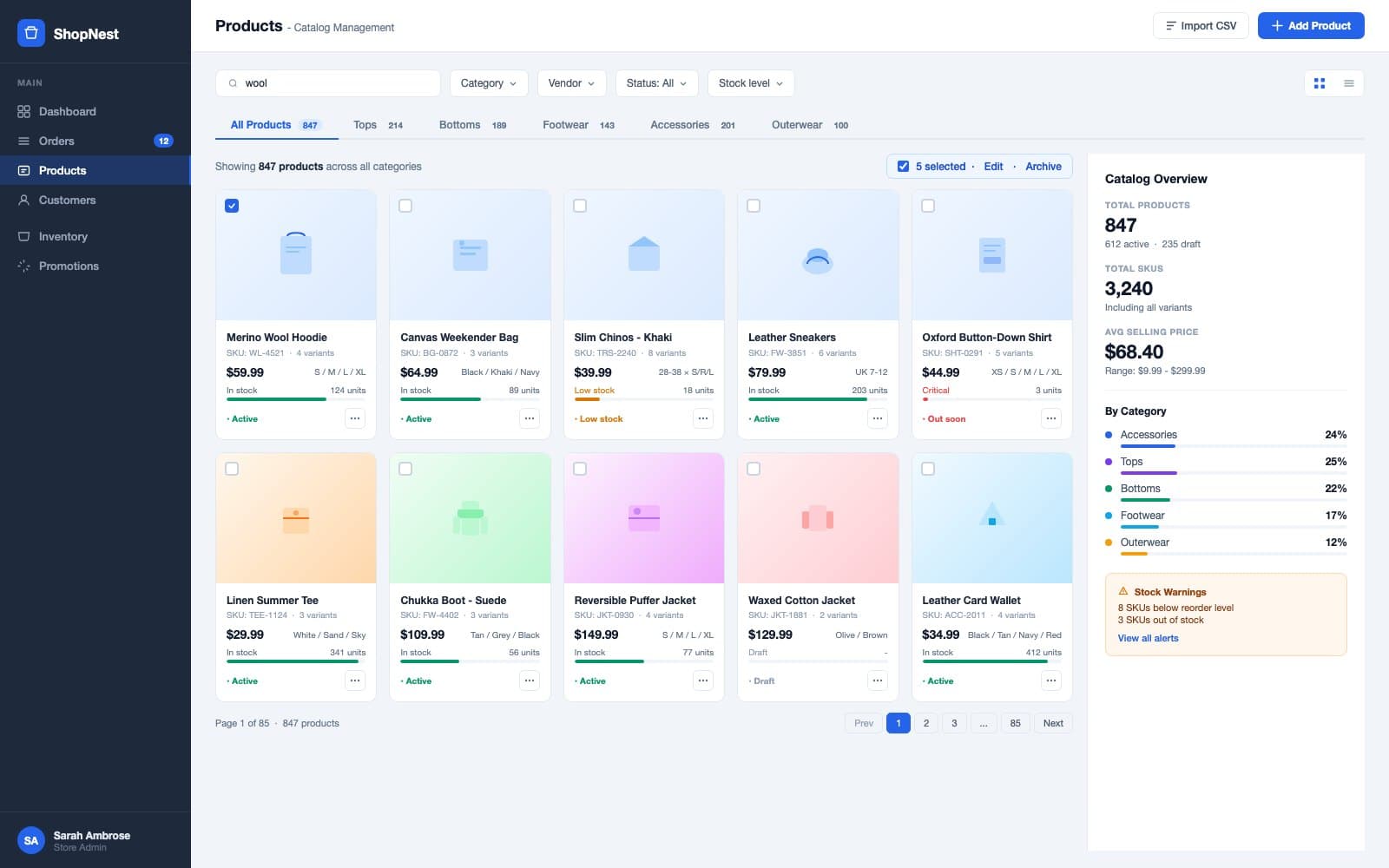1389x868 pixels.
Task: Open more options for Oxford Button-Down Shirt
Action: pos(1051,418)
